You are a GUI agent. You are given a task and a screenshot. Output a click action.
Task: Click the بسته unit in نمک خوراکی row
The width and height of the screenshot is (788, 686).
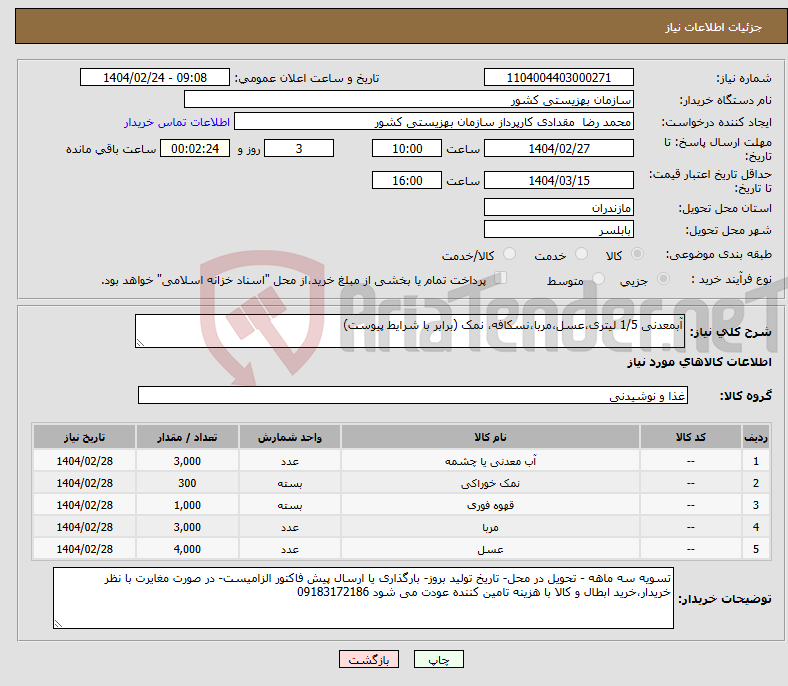point(290,483)
